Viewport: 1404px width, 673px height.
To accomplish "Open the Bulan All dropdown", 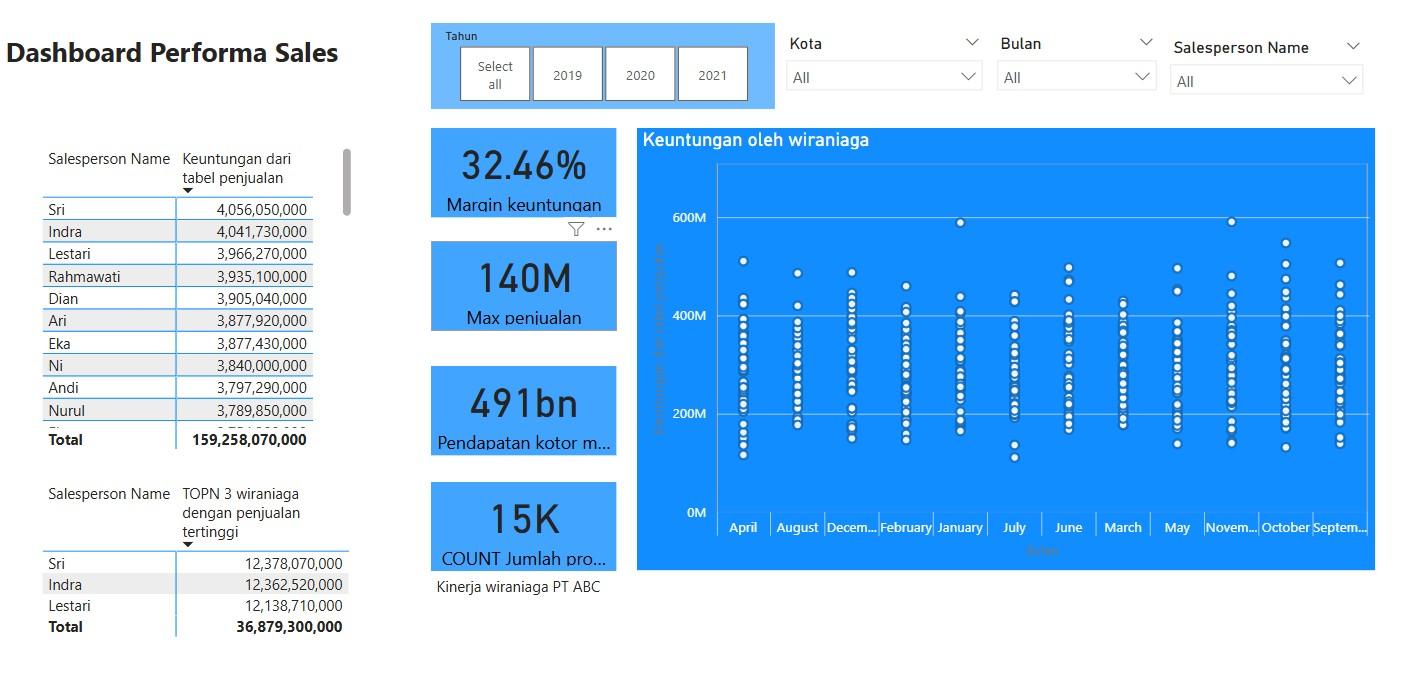I will point(1076,77).
